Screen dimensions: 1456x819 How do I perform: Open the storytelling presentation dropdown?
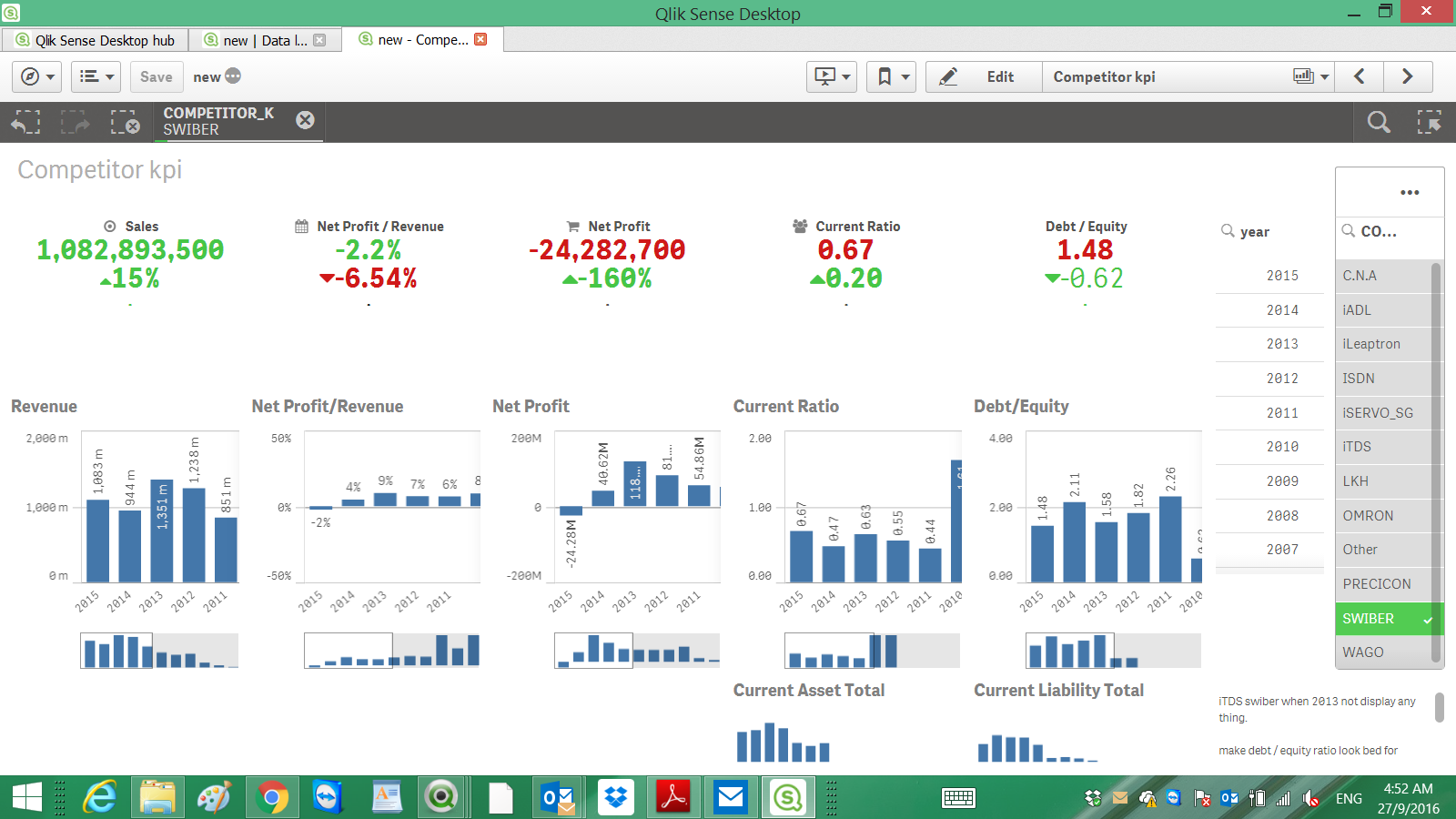coord(832,77)
